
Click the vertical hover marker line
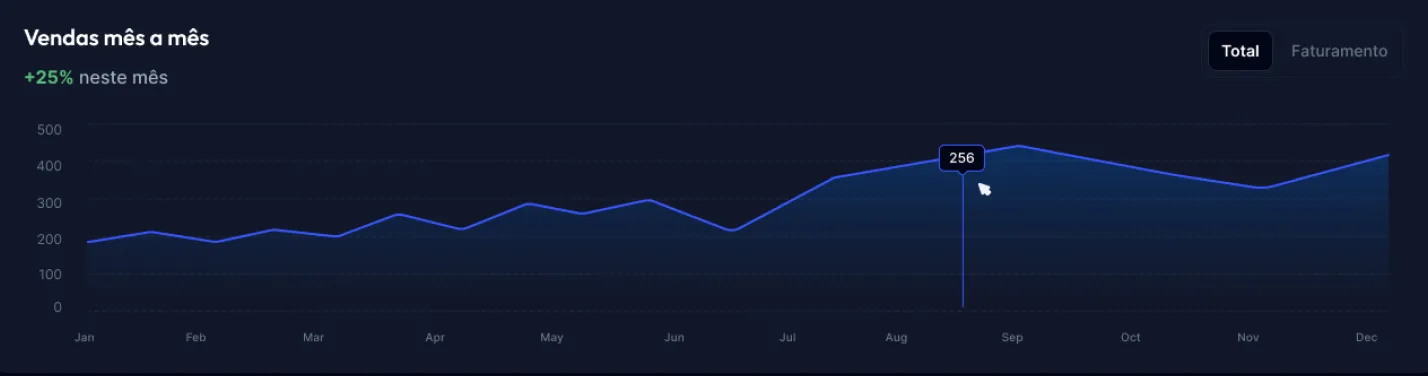pyautogui.click(x=962, y=240)
